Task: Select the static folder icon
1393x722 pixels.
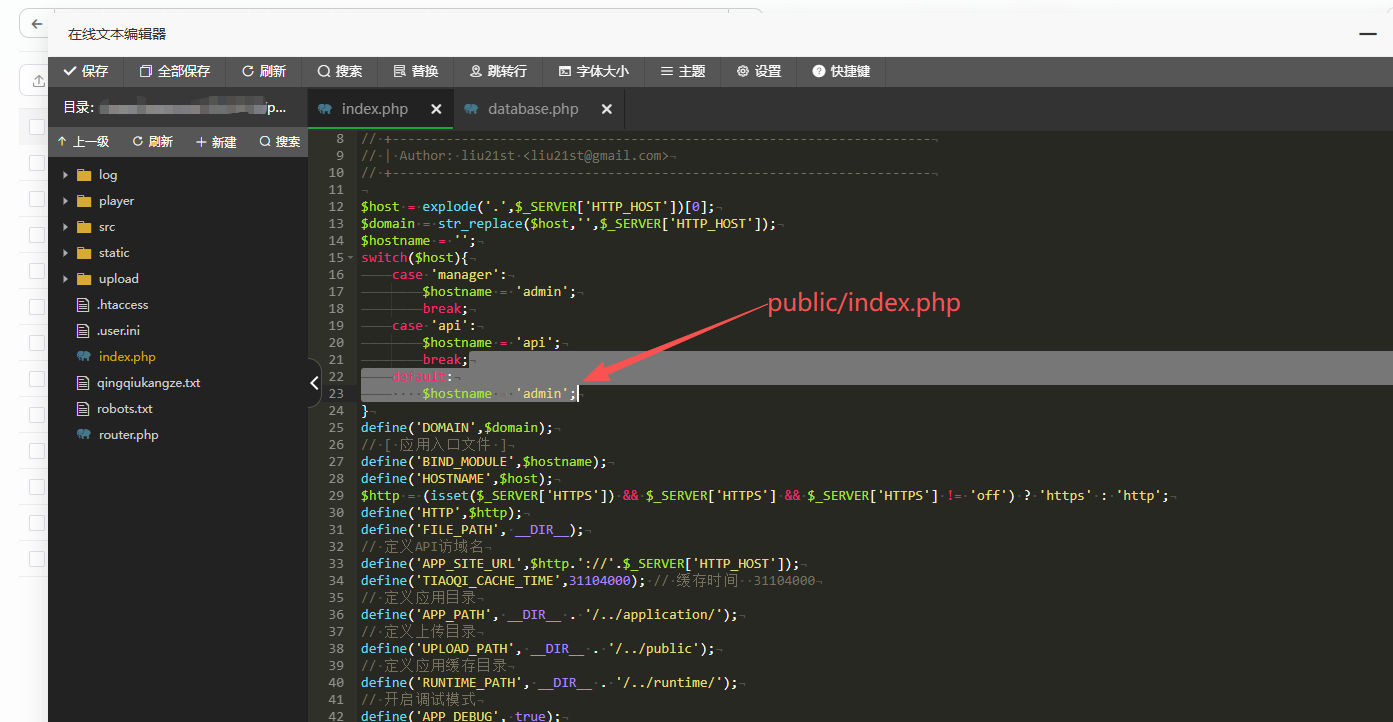Action: (x=84, y=253)
